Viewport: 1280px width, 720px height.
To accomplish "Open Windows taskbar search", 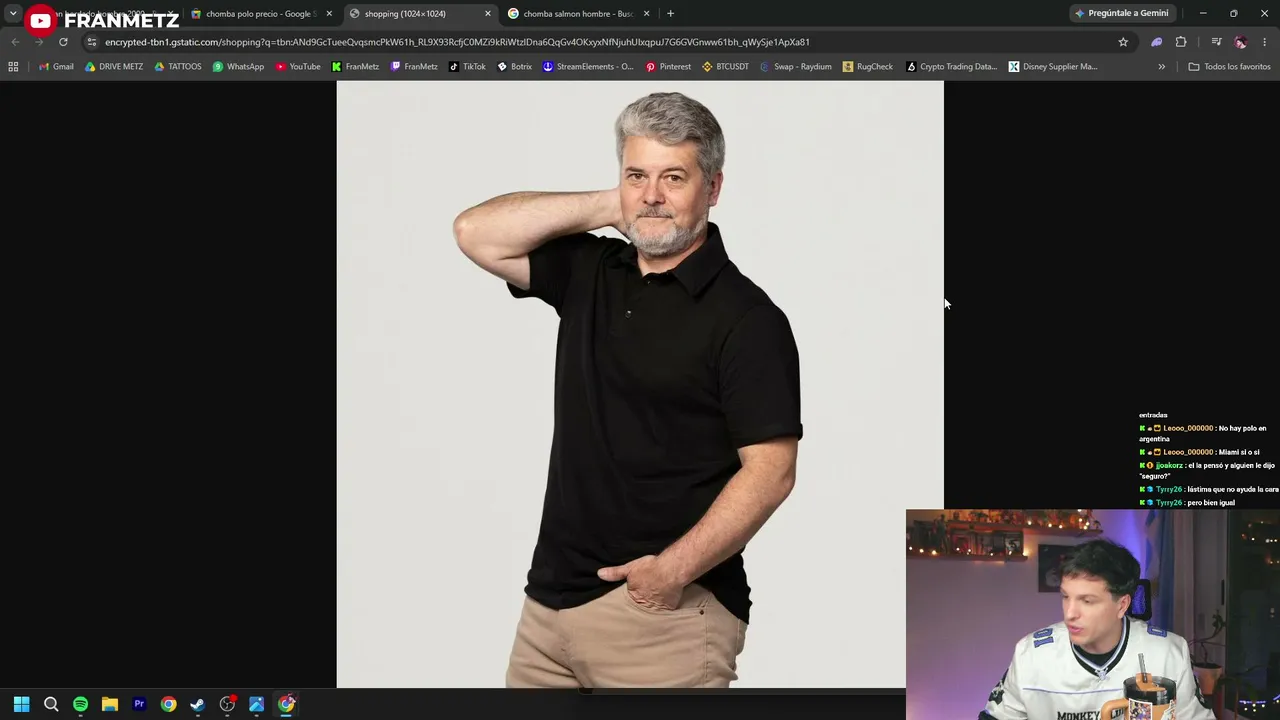I will click(51, 704).
